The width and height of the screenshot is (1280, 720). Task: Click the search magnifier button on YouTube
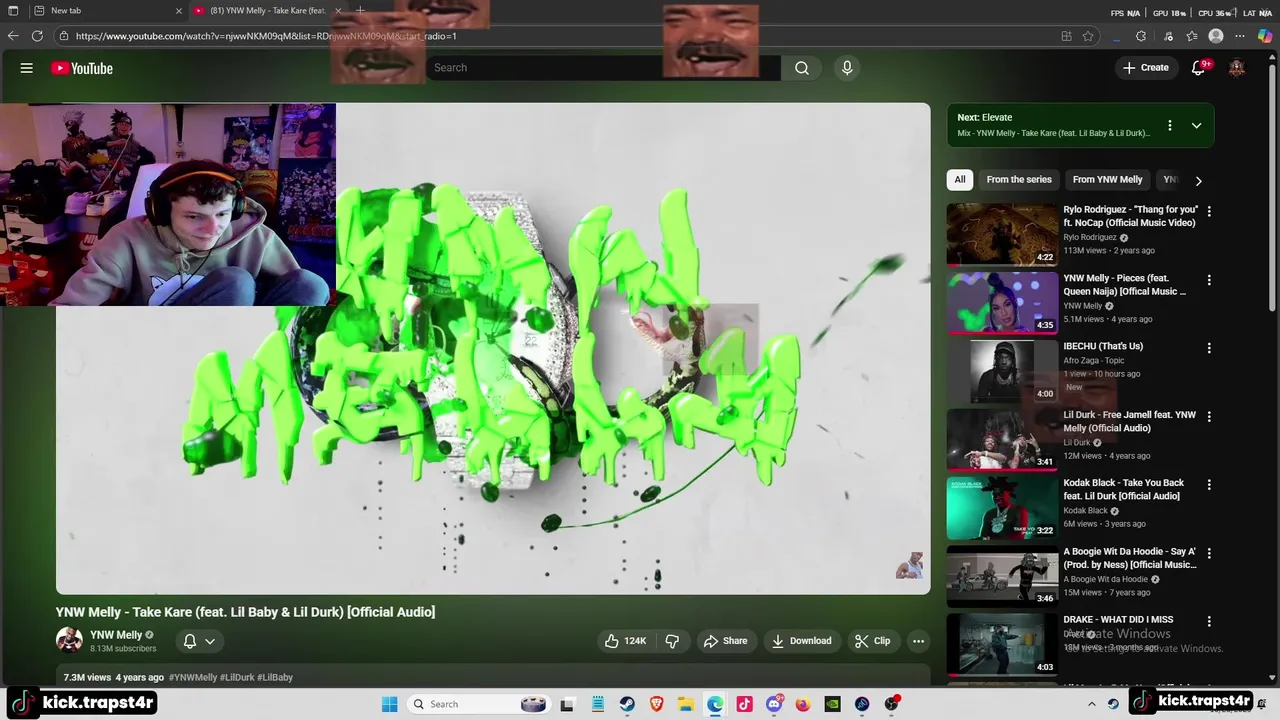[802, 68]
